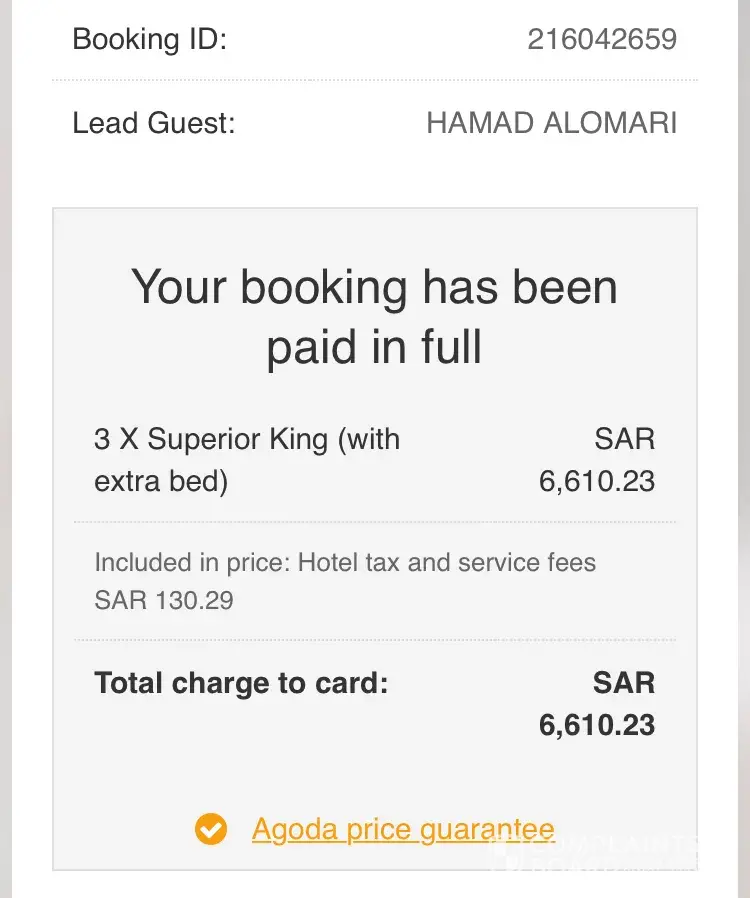Click the booking ID number 216042659
The image size is (750, 898).
(602, 39)
